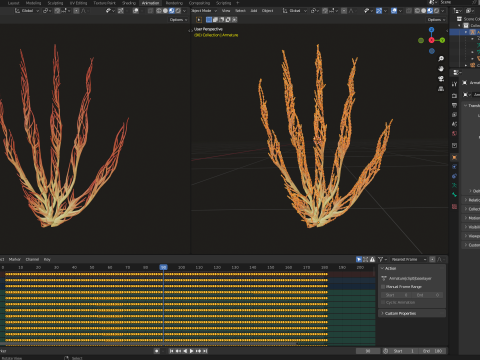Screen dimensions: 480x360
Task: Open the Object menu in right viewport header
Action: (x=267, y=11)
